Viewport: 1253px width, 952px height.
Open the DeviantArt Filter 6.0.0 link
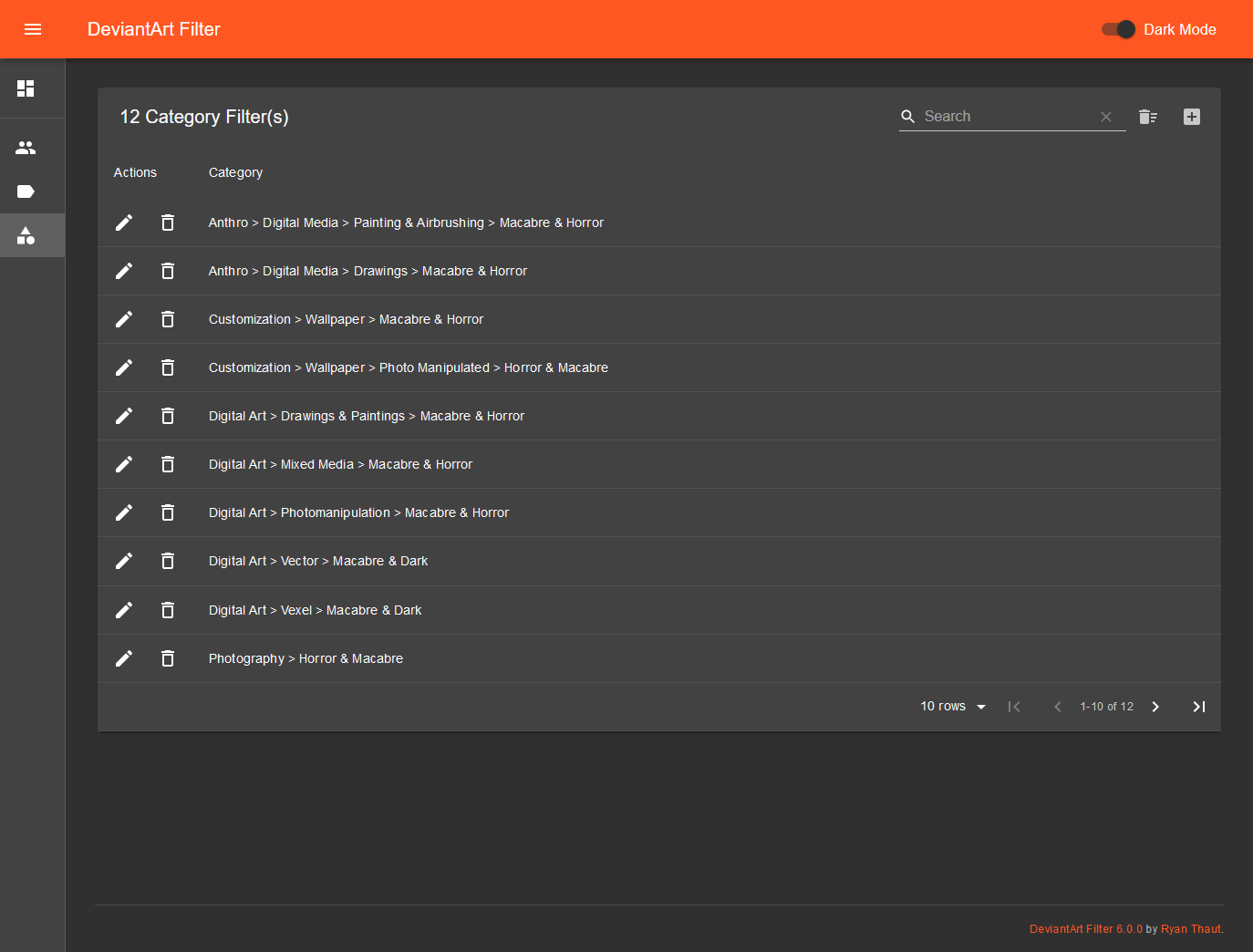(1086, 929)
